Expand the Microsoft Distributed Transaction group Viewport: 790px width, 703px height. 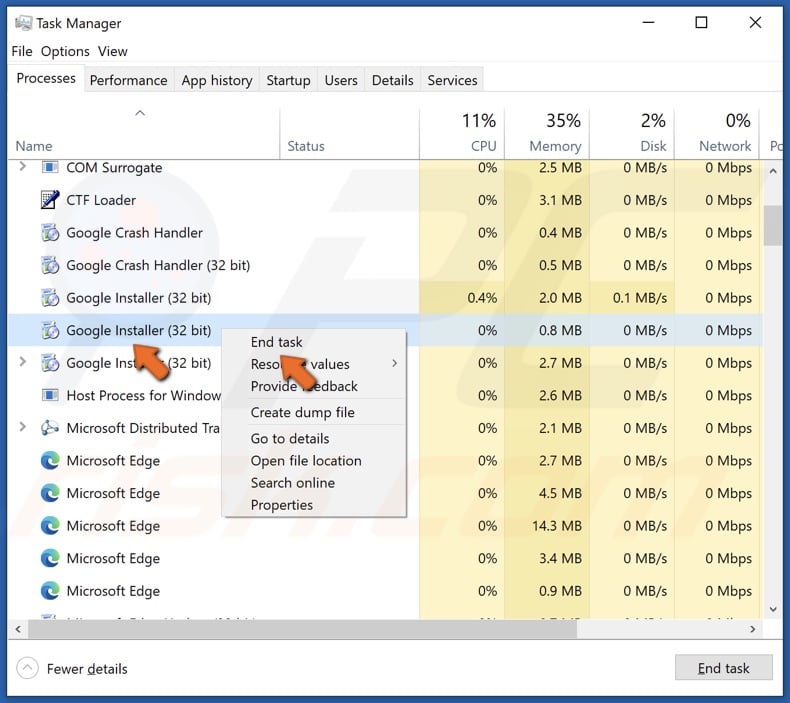[x=22, y=427]
